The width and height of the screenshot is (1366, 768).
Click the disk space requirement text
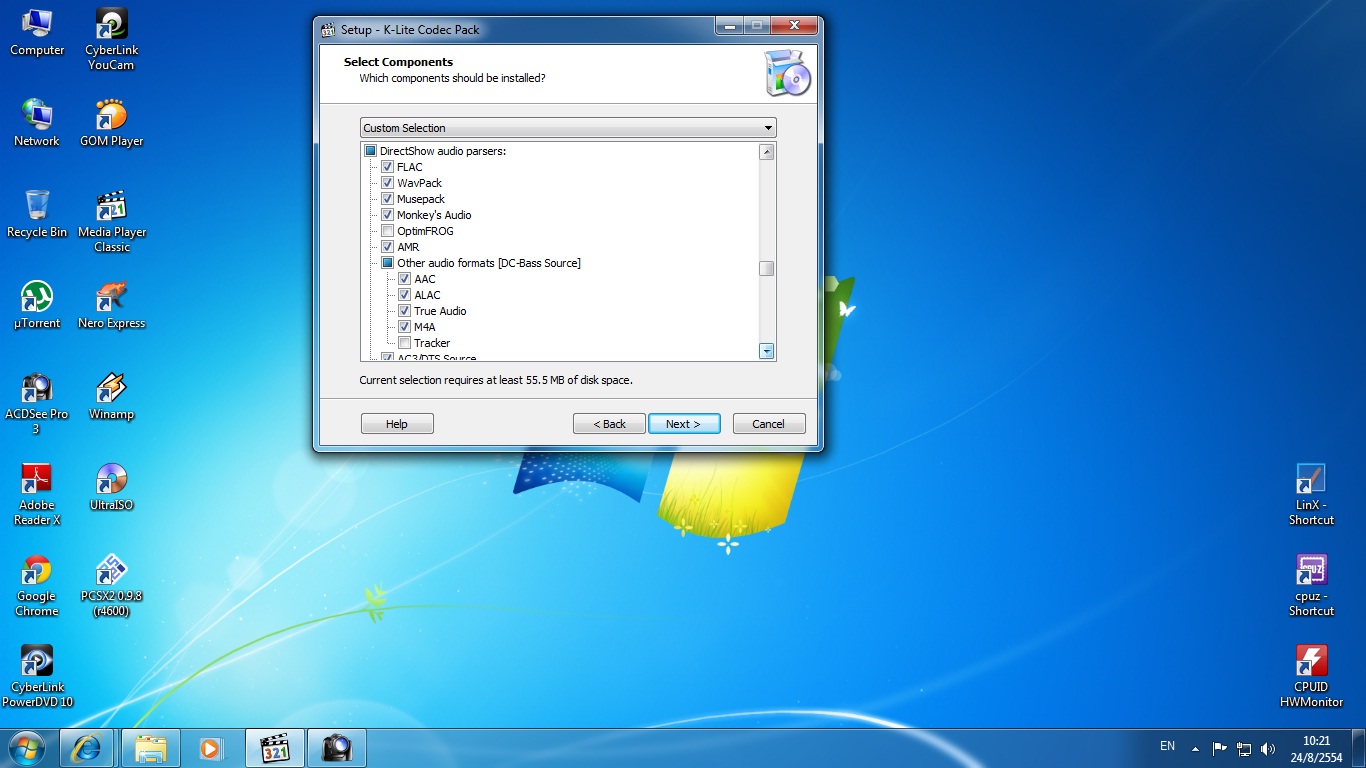pos(496,380)
